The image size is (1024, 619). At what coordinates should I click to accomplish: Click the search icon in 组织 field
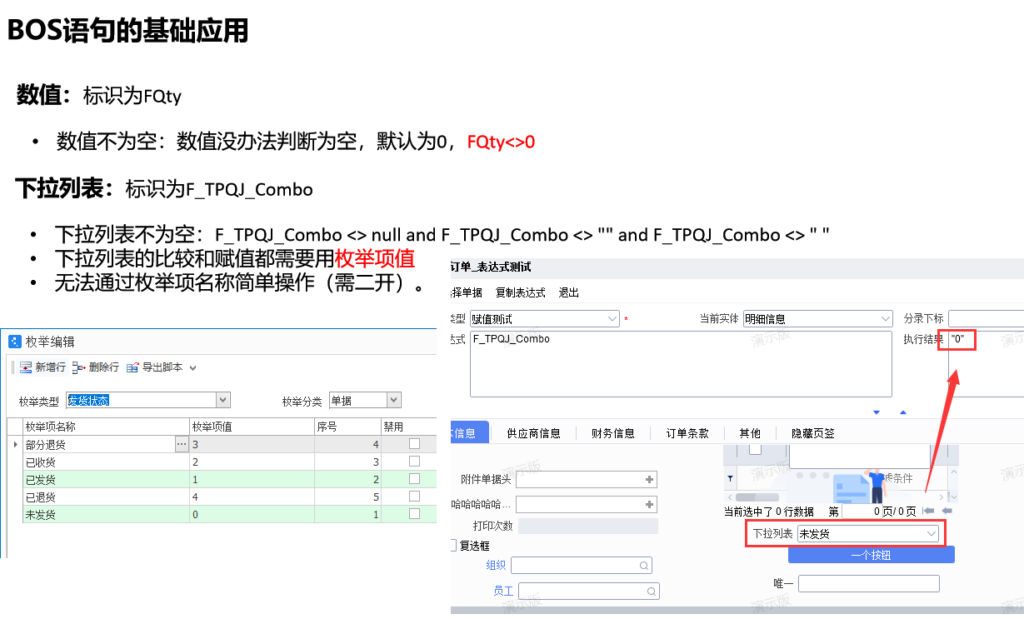[643, 566]
